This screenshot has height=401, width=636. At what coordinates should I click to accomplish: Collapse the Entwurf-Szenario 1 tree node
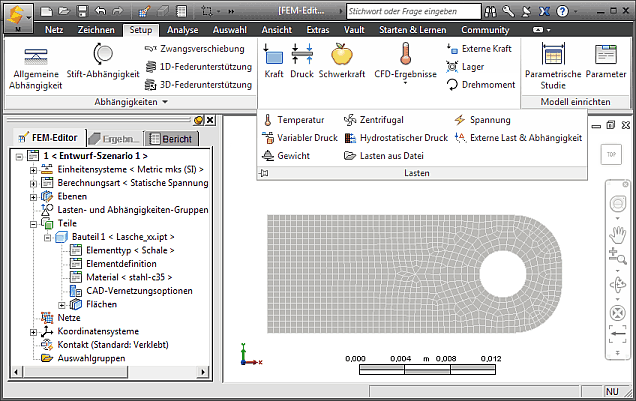pos(21,157)
